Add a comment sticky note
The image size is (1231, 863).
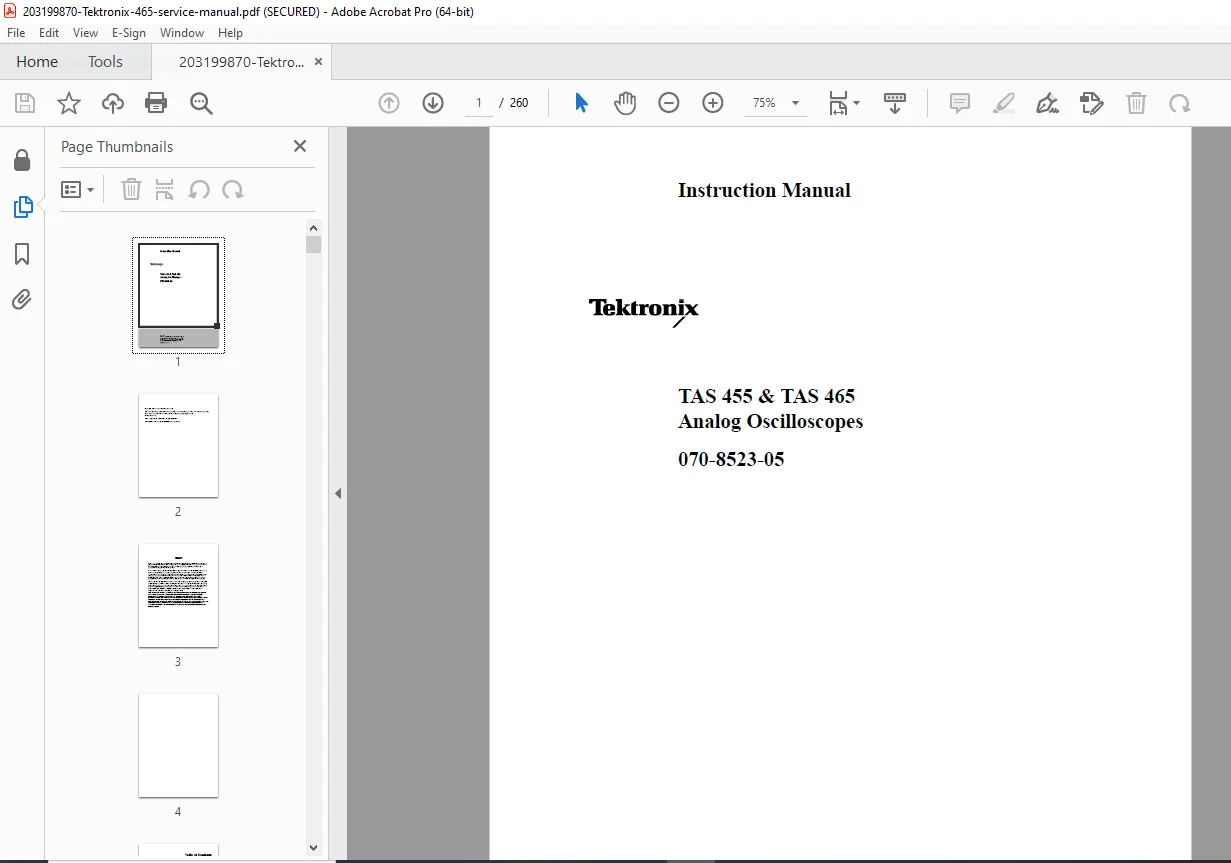[960, 103]
